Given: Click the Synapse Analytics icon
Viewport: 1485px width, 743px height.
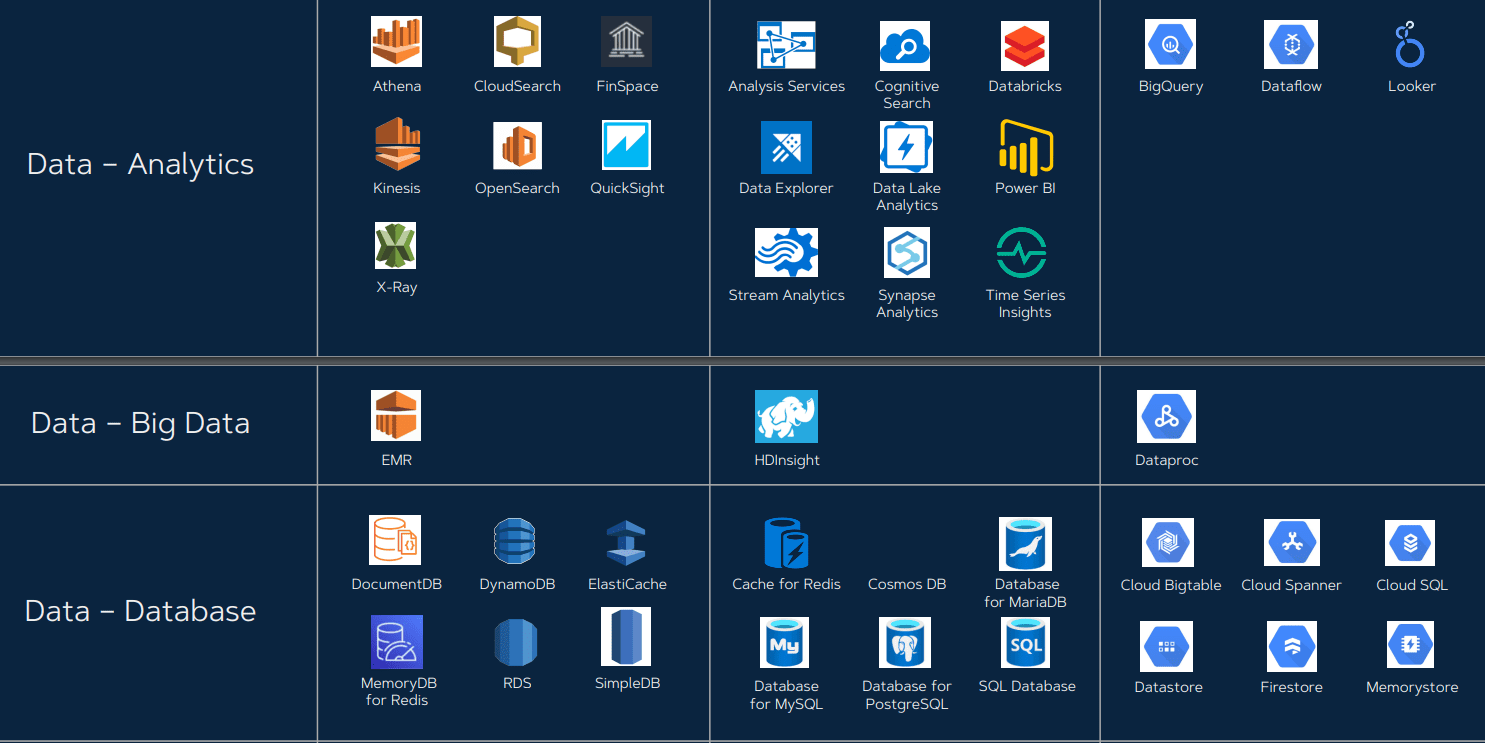Looking at the screenshot, I should coord(906,251).
